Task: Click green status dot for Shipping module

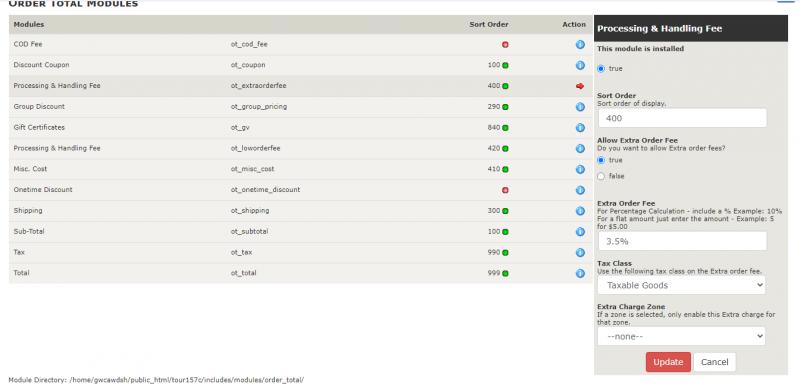Action: [505, 211]
